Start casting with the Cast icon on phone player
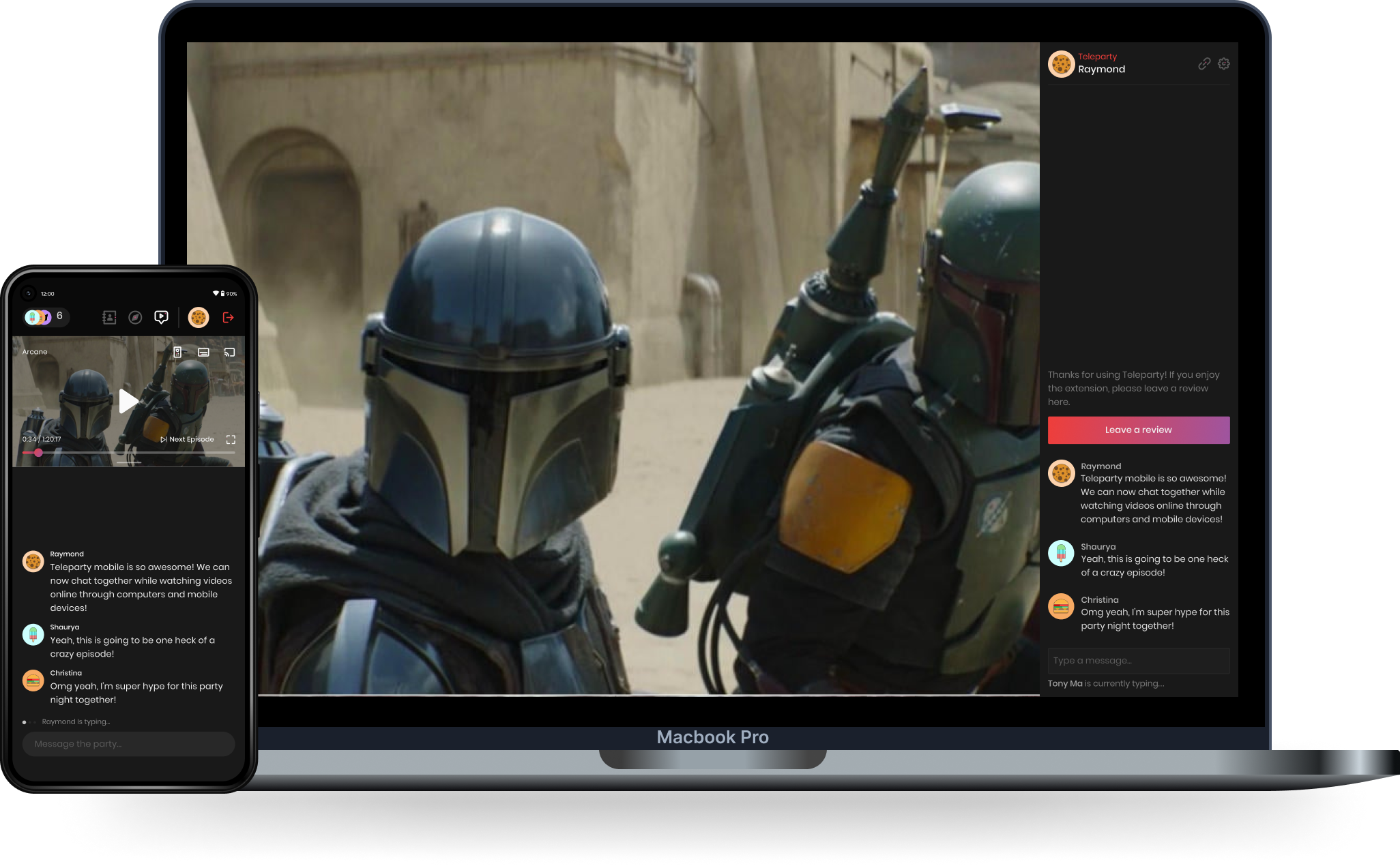This screenshot has height=866, width=1400. click(x=229, y=351)
